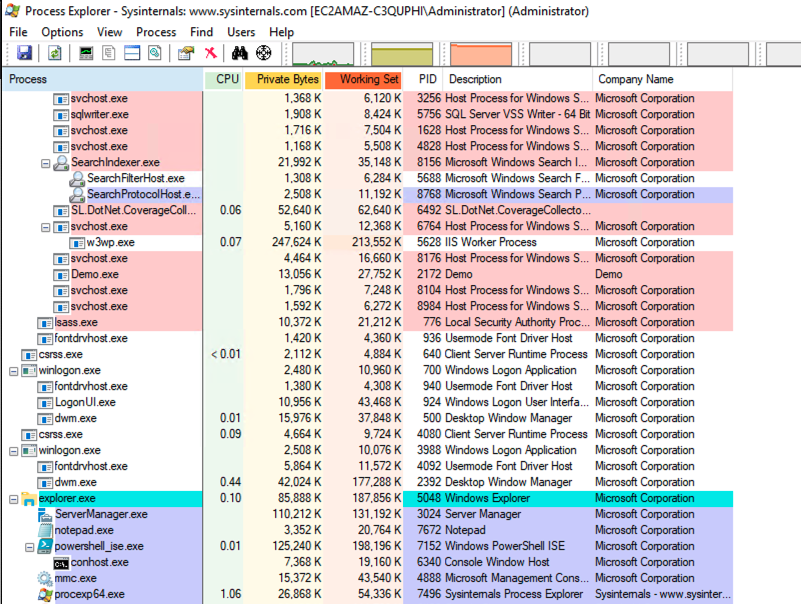
Task: Toggle the Show Process Tree toolbar icon
Action: pyautogui.click(x=108, y=53)
